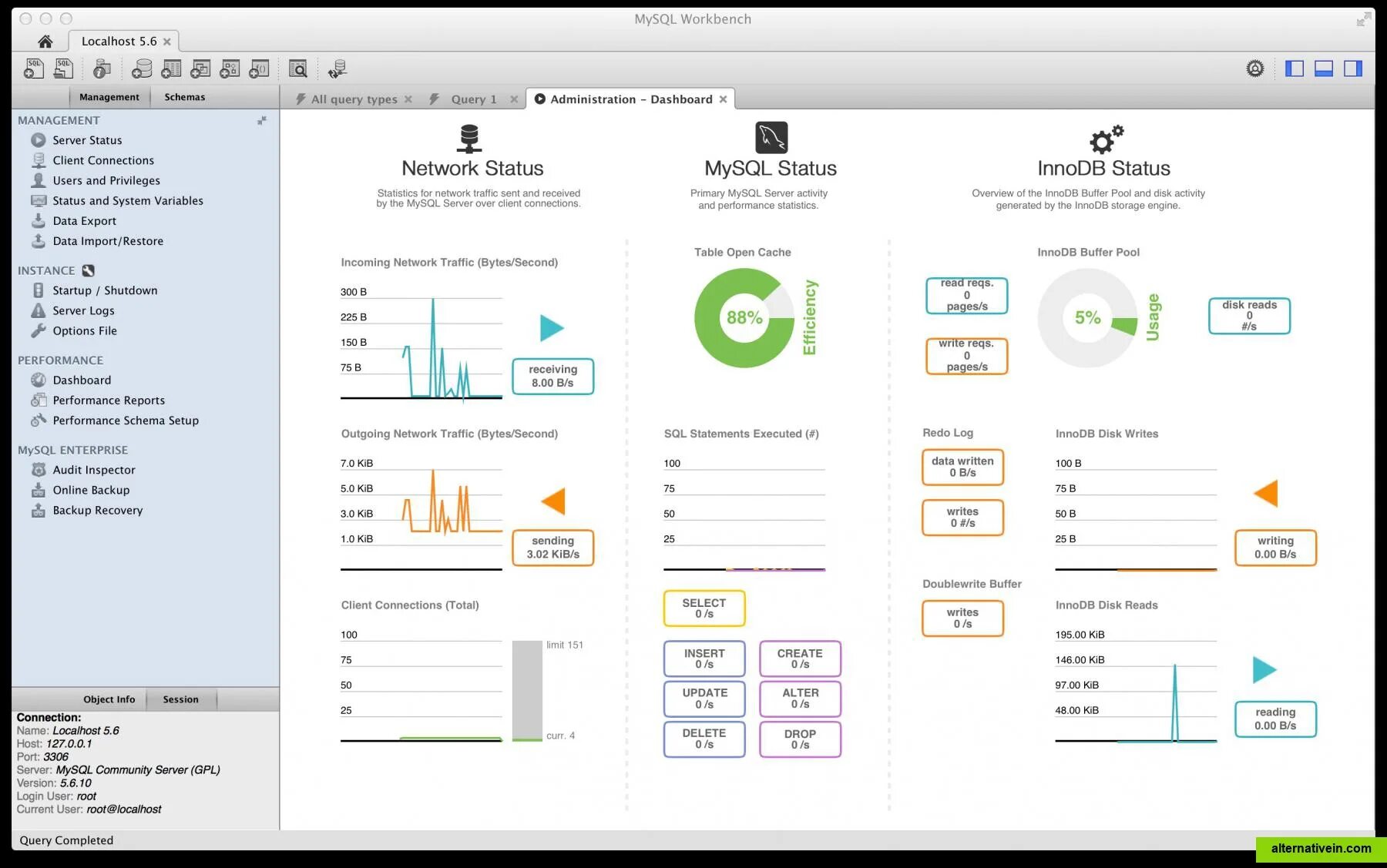This screenshot has height=868, width=1387.
Task: Close the Administration - Dashboard tab
Action: point(723,99)
